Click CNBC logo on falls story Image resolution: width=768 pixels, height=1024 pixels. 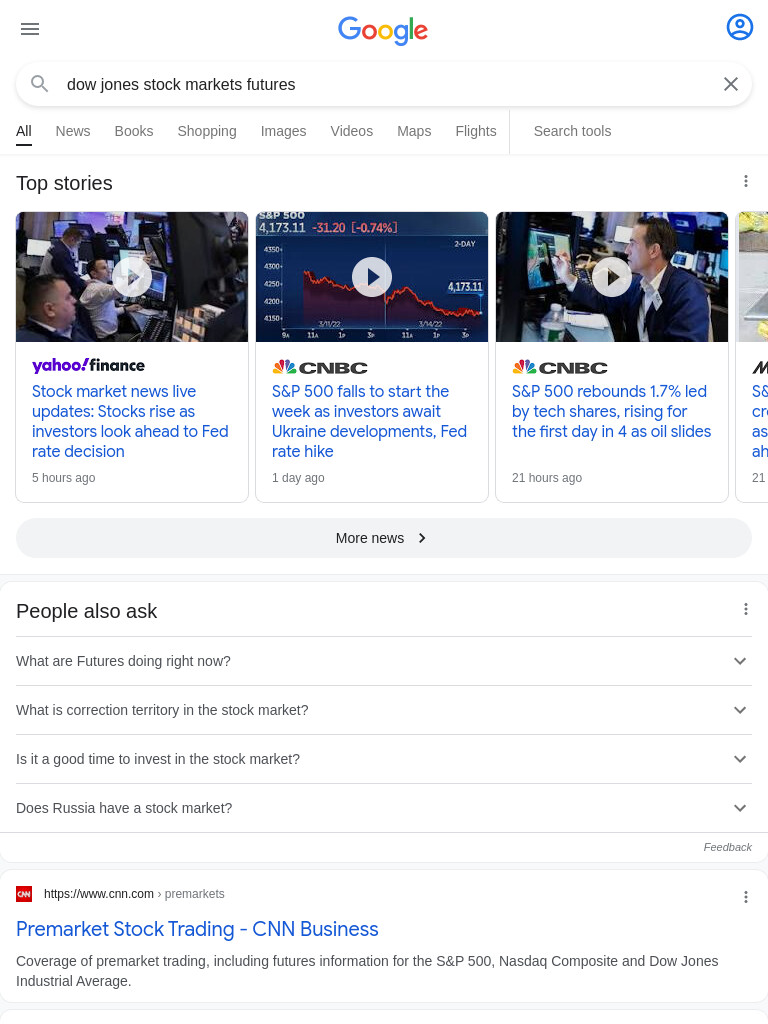[x=319, y=367]
